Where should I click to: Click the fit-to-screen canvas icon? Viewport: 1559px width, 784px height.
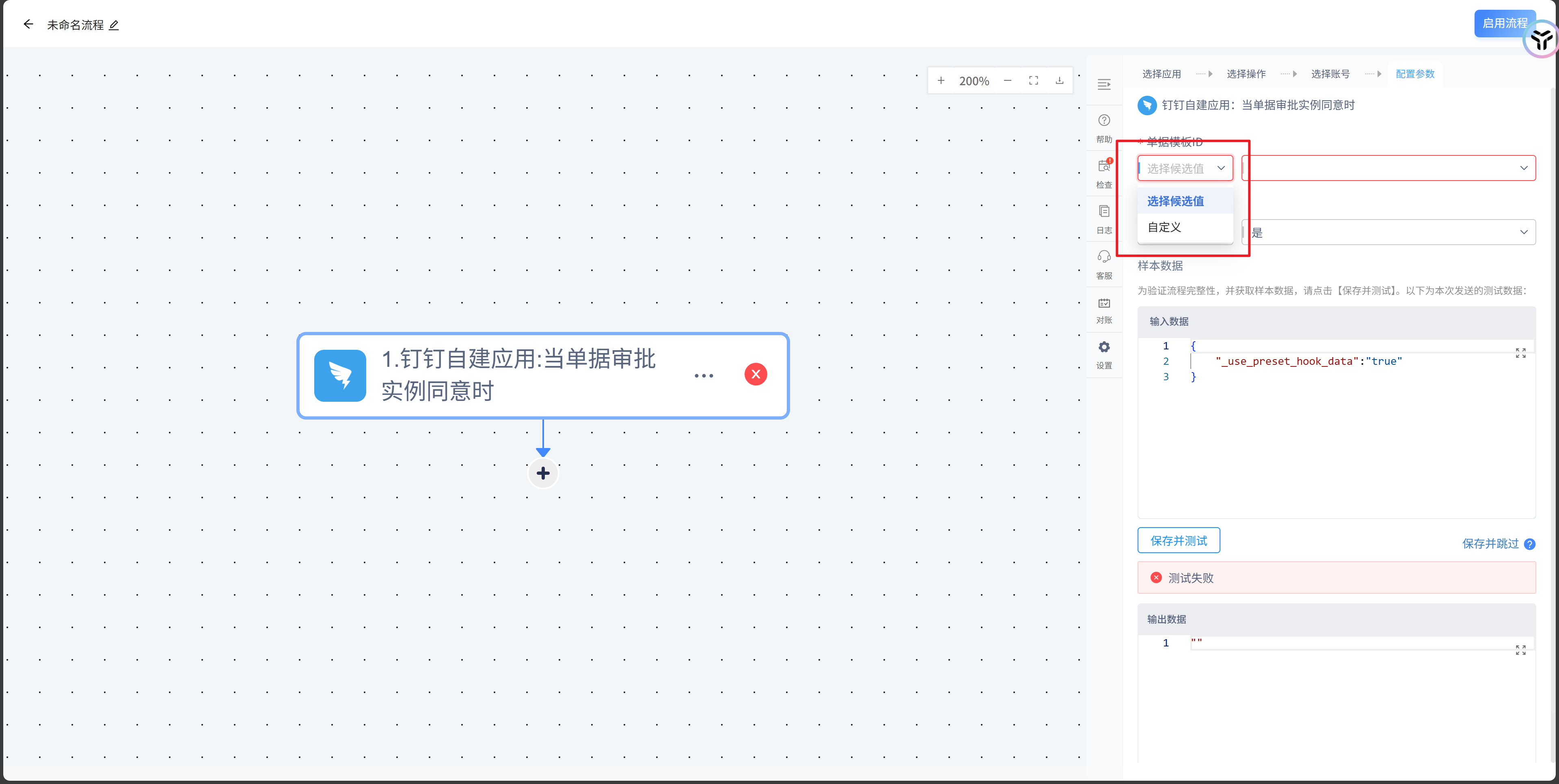(x=1034, y=80)
